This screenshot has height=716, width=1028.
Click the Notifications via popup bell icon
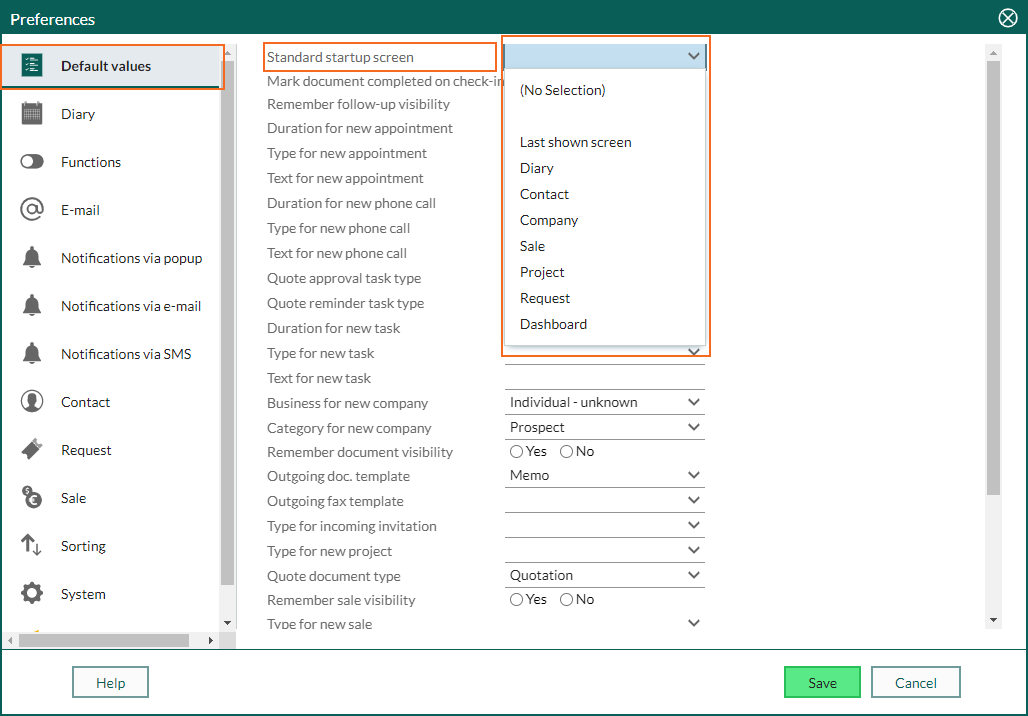31,258
